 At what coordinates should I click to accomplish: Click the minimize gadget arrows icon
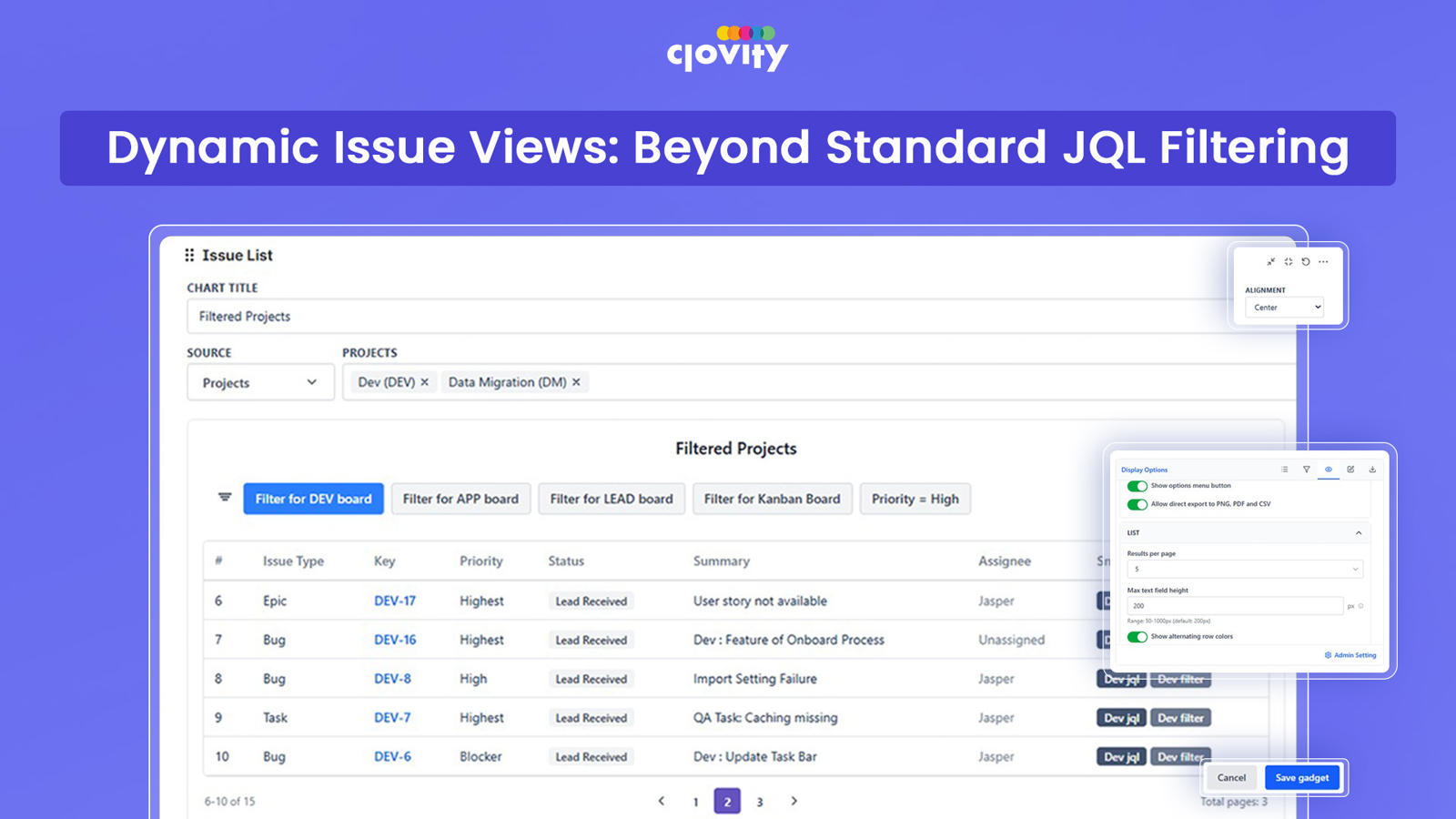pyautogui.click(x=1271, y=262)
